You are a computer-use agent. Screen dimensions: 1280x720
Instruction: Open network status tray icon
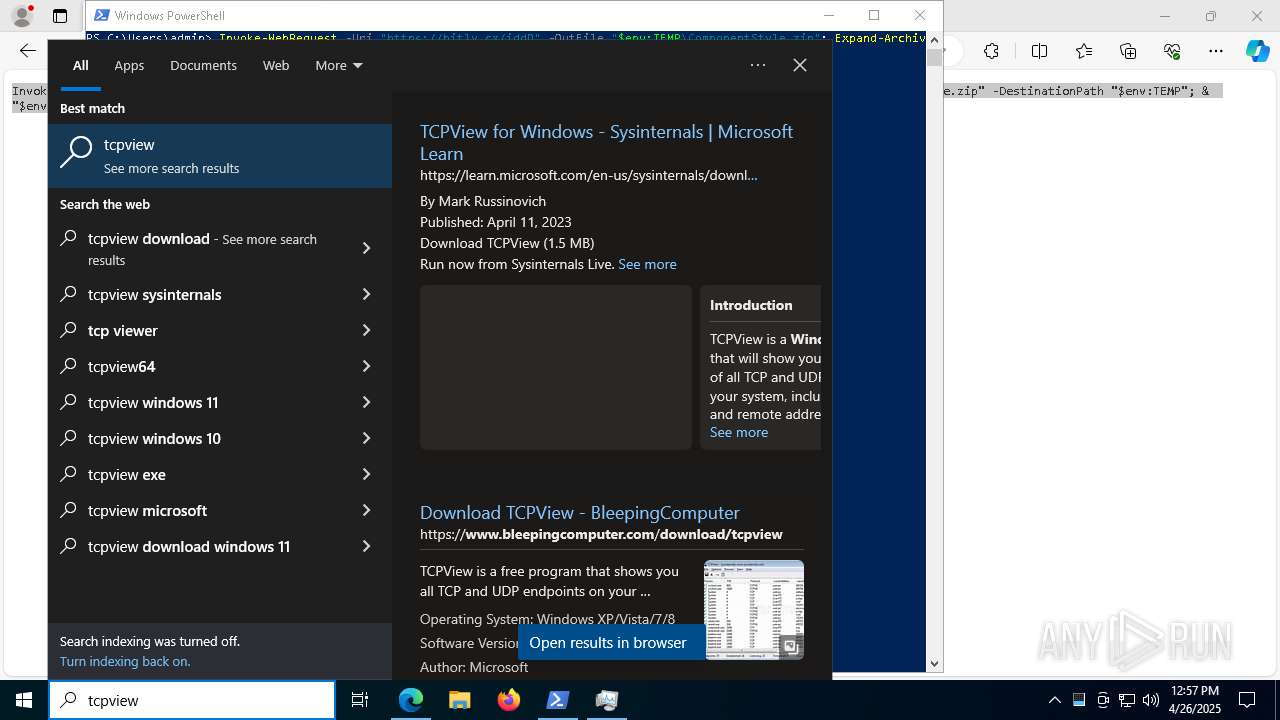tap(1127, 700)
